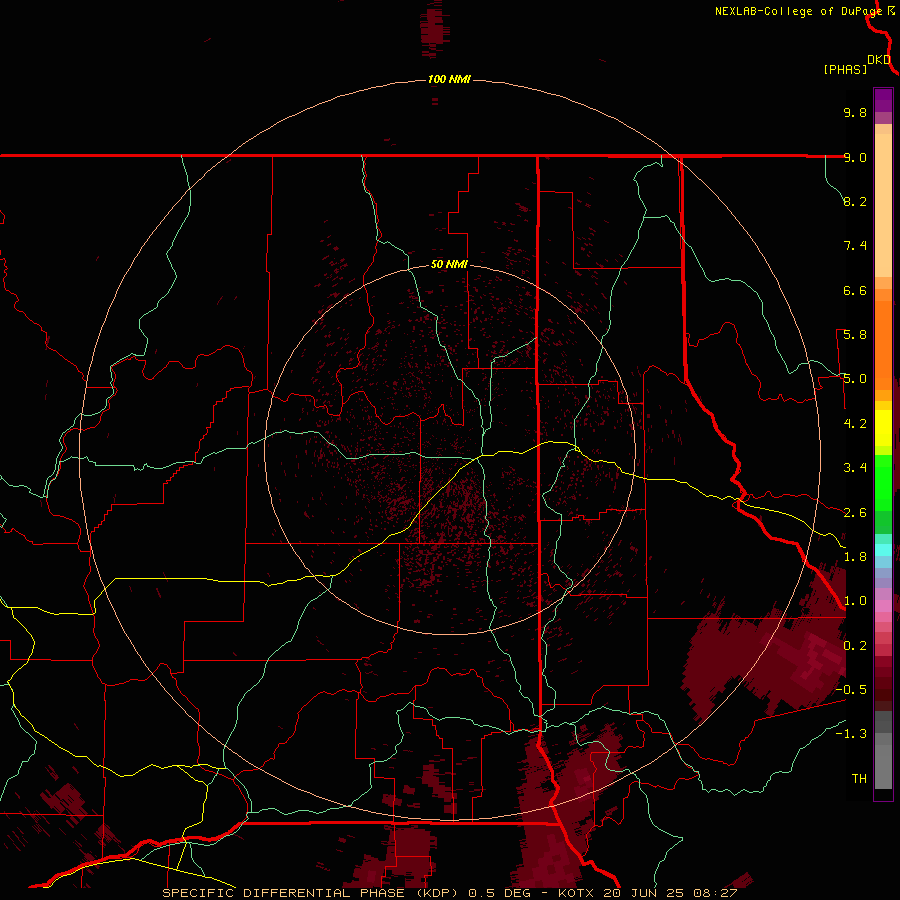Click the SPECIFIC DIFFERENTIAL PHASE caption title
Screen dimensions: 900x900
[286, 893]
